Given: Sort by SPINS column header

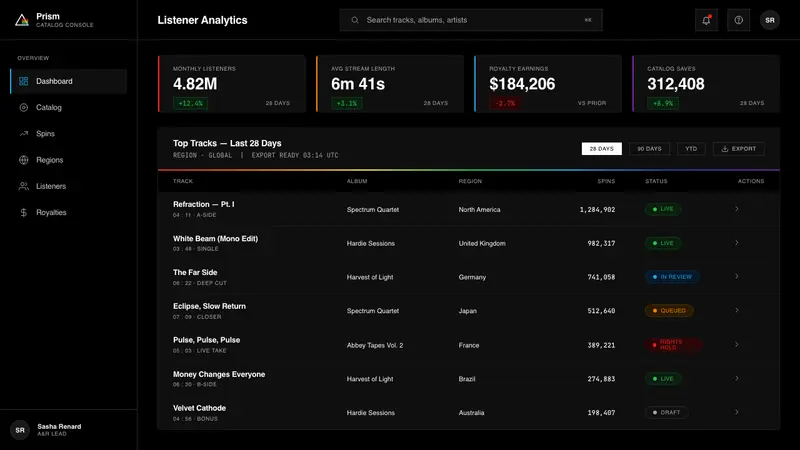Looking at the screenshot, I should point(606,181).
